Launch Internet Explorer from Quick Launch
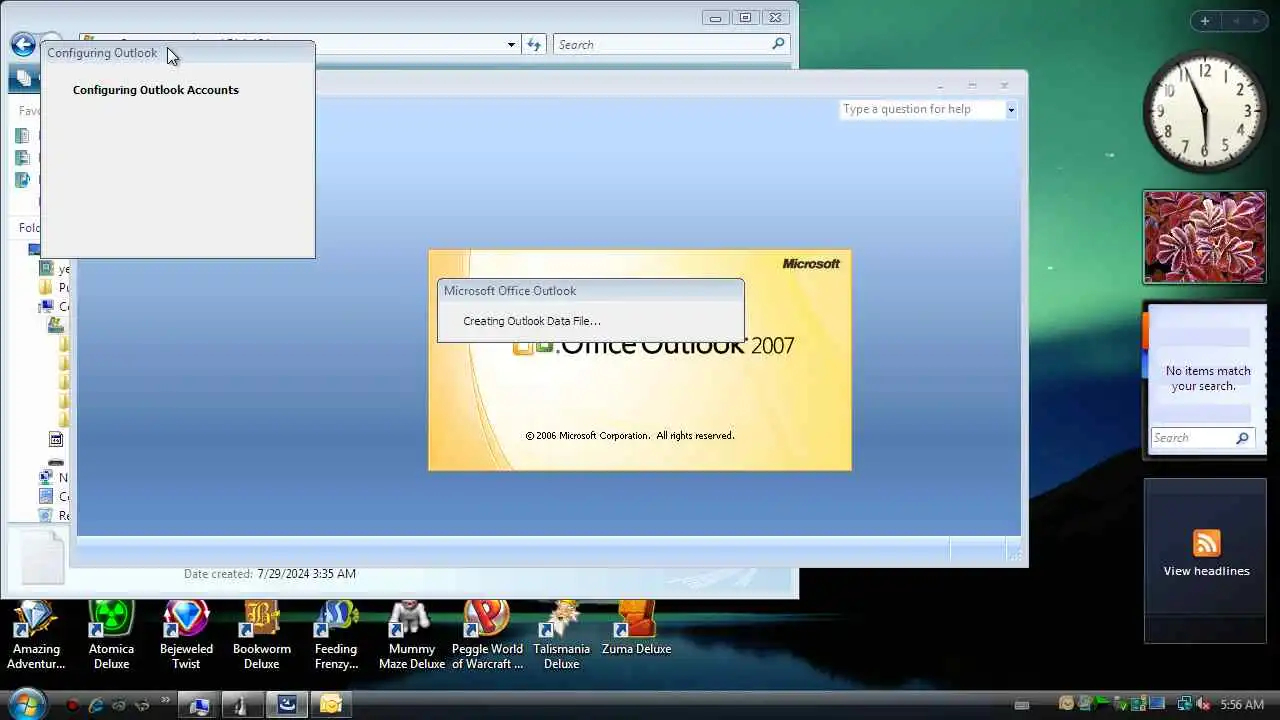1280x720 pixels. click(x=96, y=705)
